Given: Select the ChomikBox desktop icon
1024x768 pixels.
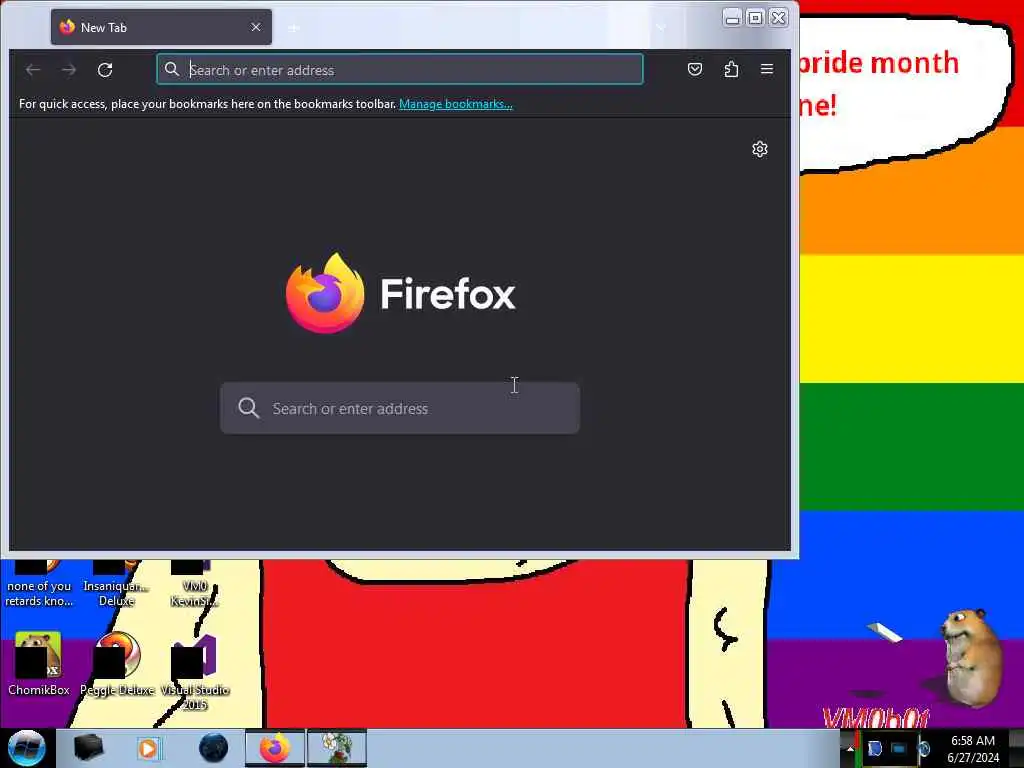Looking at the screenshot, I should tap(39, 664).
